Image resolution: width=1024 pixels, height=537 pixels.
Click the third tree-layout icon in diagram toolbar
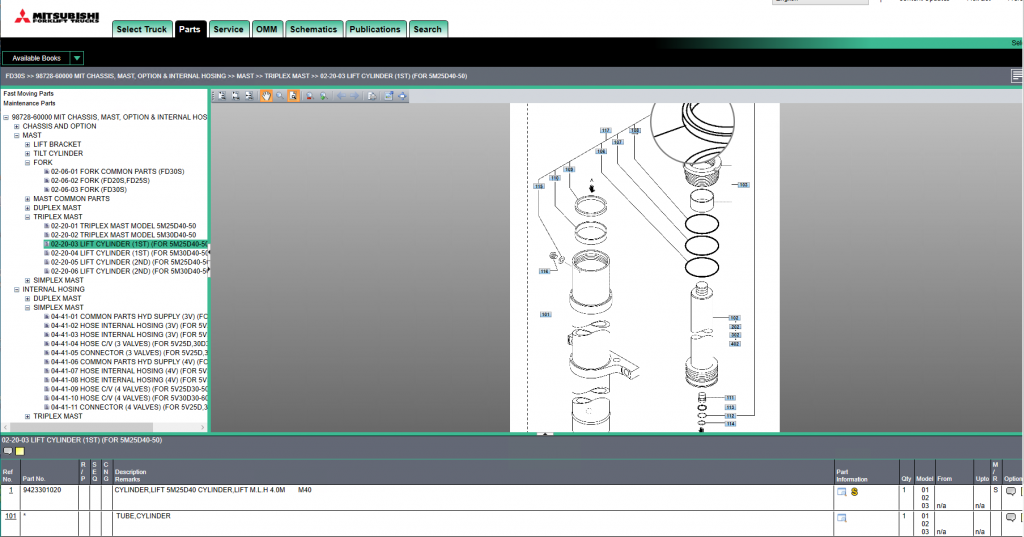(249, 96)
